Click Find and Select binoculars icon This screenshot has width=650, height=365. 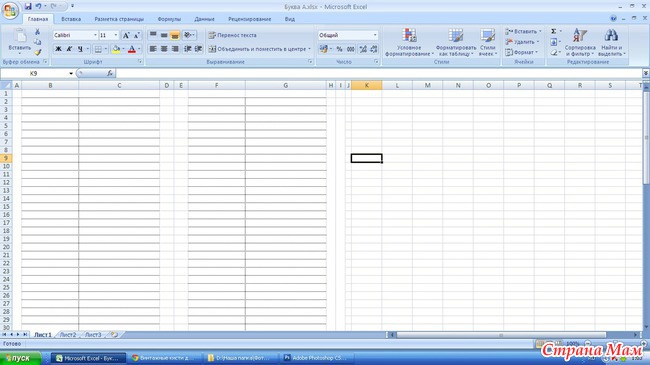611,36
